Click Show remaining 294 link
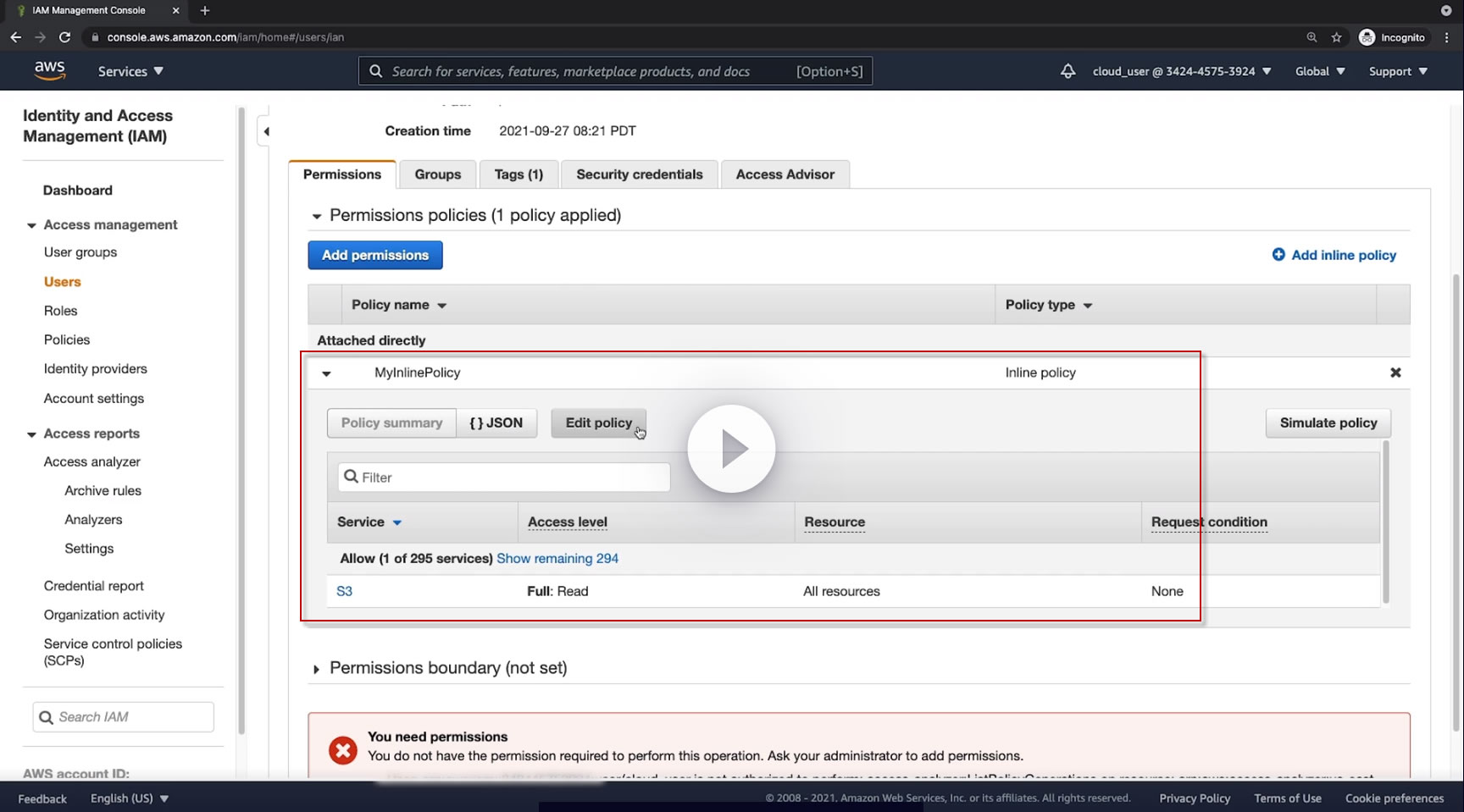Viewport: 1464px width, 812px height. coord(557,559)
